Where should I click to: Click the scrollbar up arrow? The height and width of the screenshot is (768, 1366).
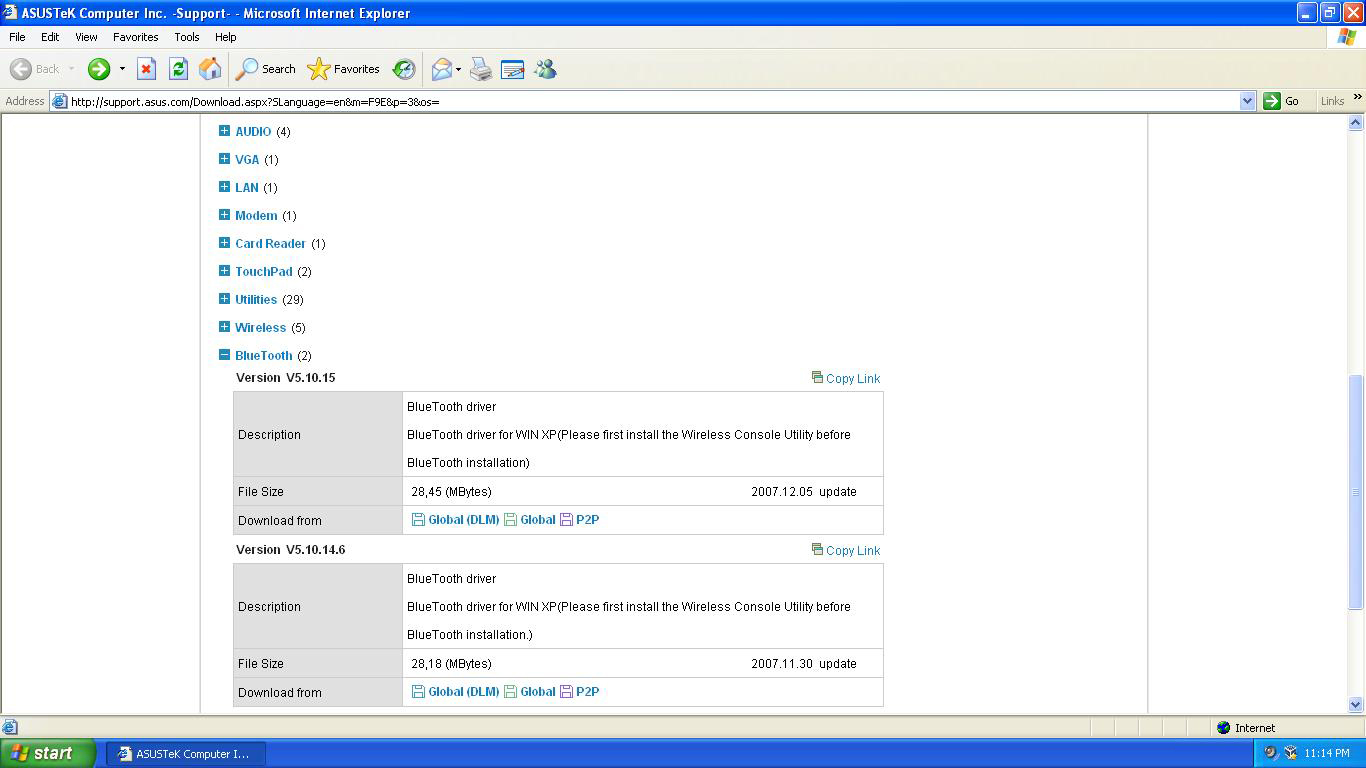[x=1356, y=123]
